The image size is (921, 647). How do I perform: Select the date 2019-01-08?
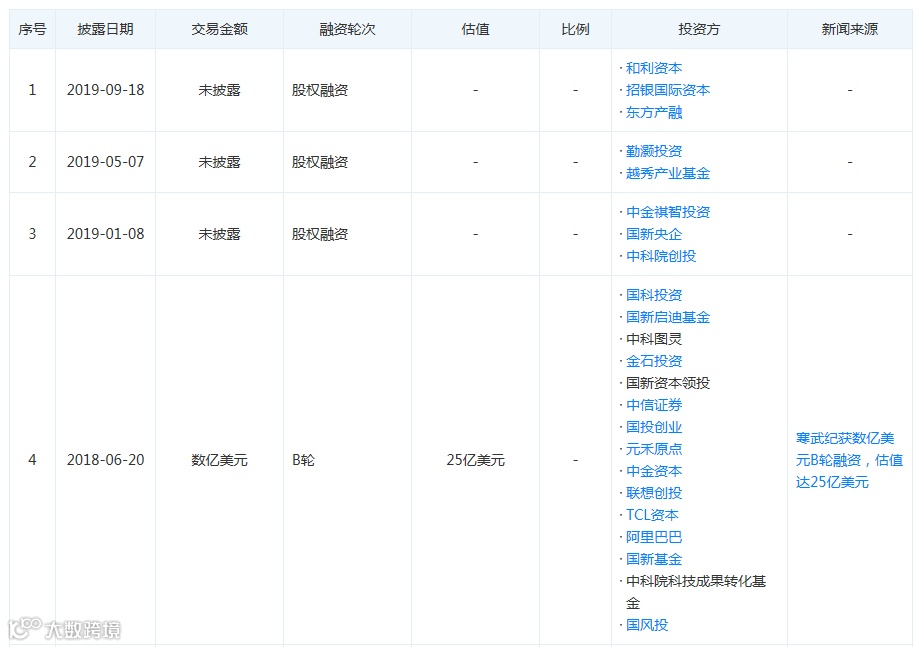pyautogui.click(x=106, y=234)
